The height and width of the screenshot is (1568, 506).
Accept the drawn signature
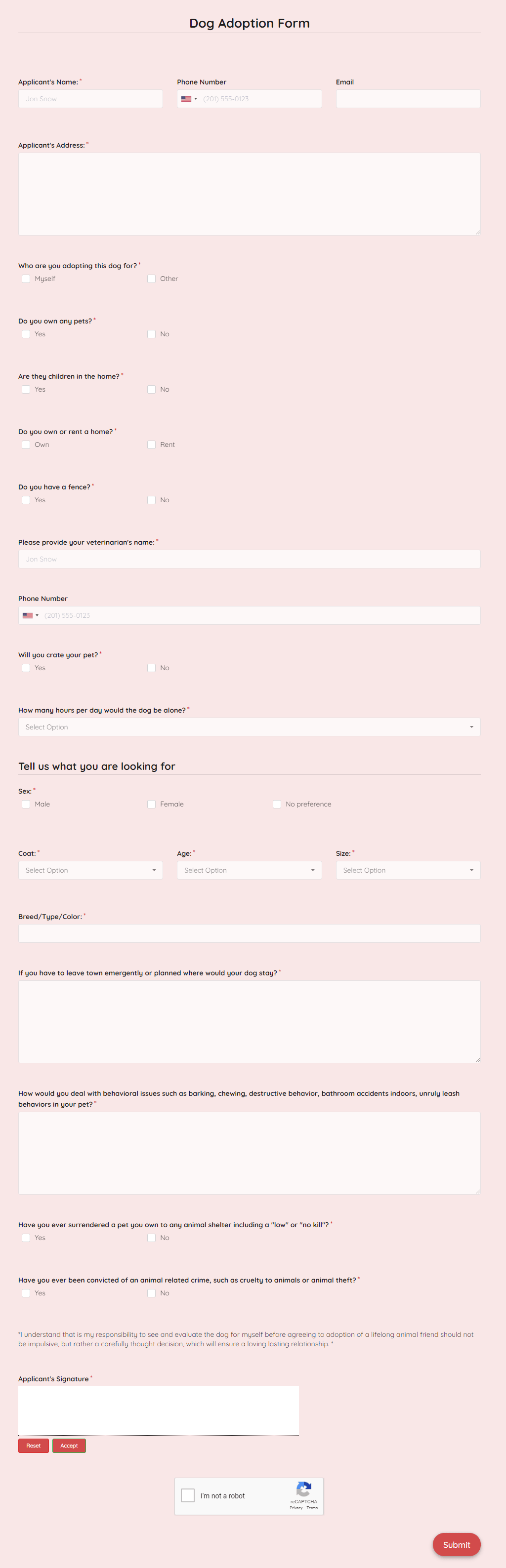point(69,1446)
